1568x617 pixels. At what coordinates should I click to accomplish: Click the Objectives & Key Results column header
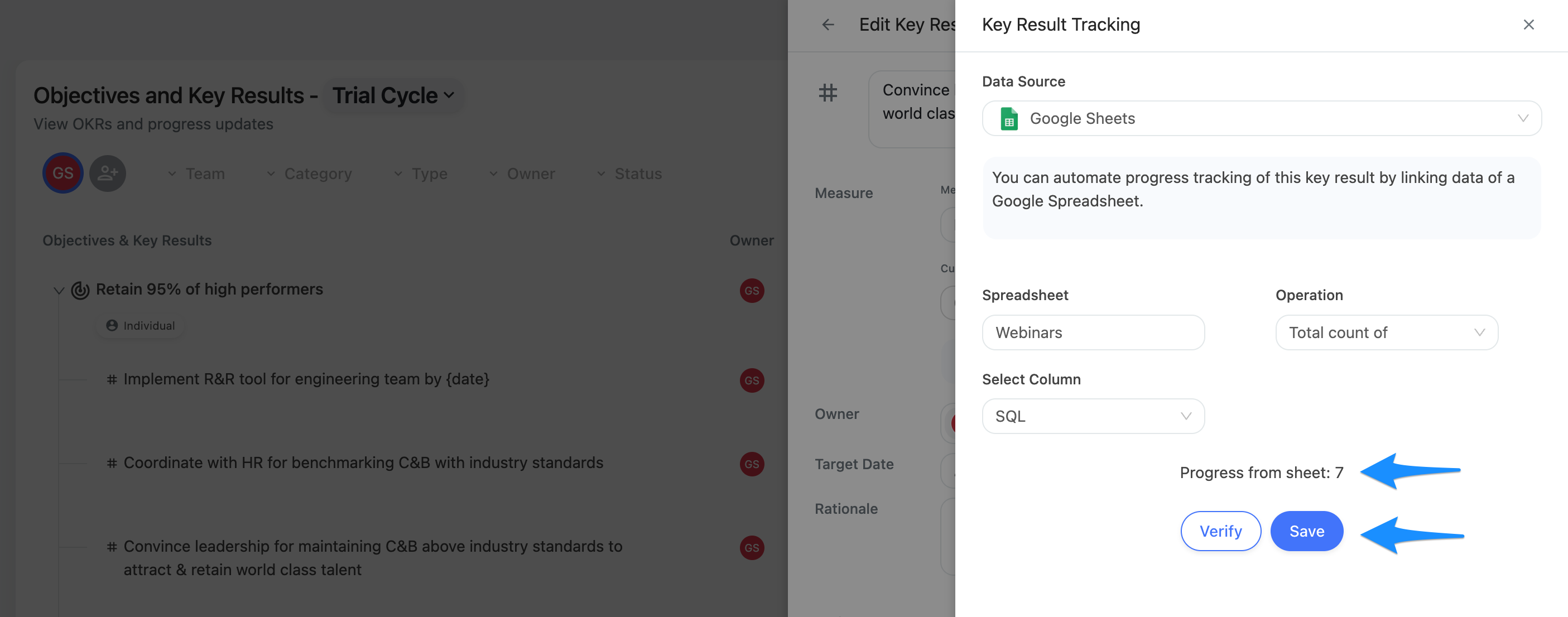[127, 241]
